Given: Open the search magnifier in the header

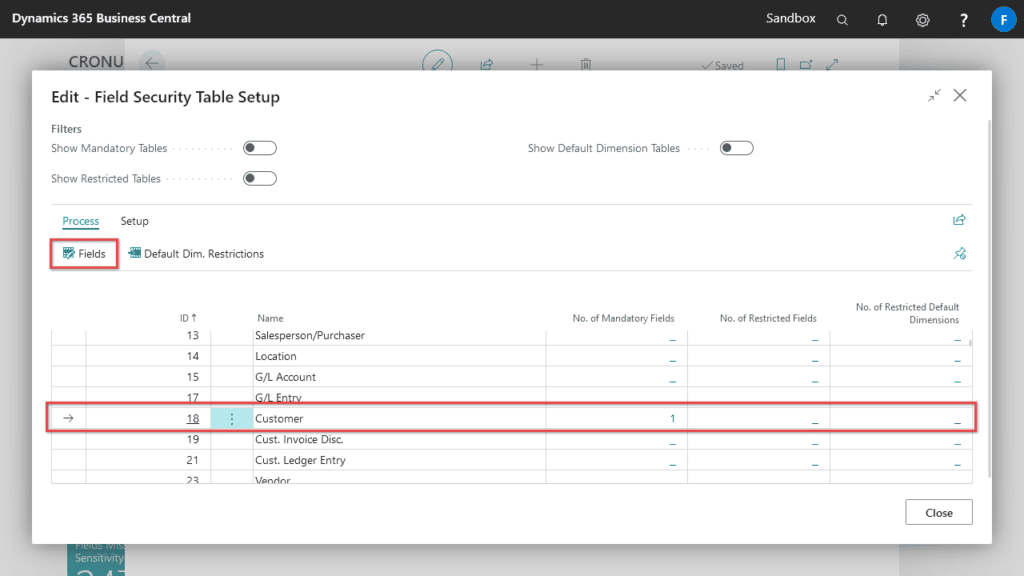Looking at the screenshot, I should tap(842, 19).
